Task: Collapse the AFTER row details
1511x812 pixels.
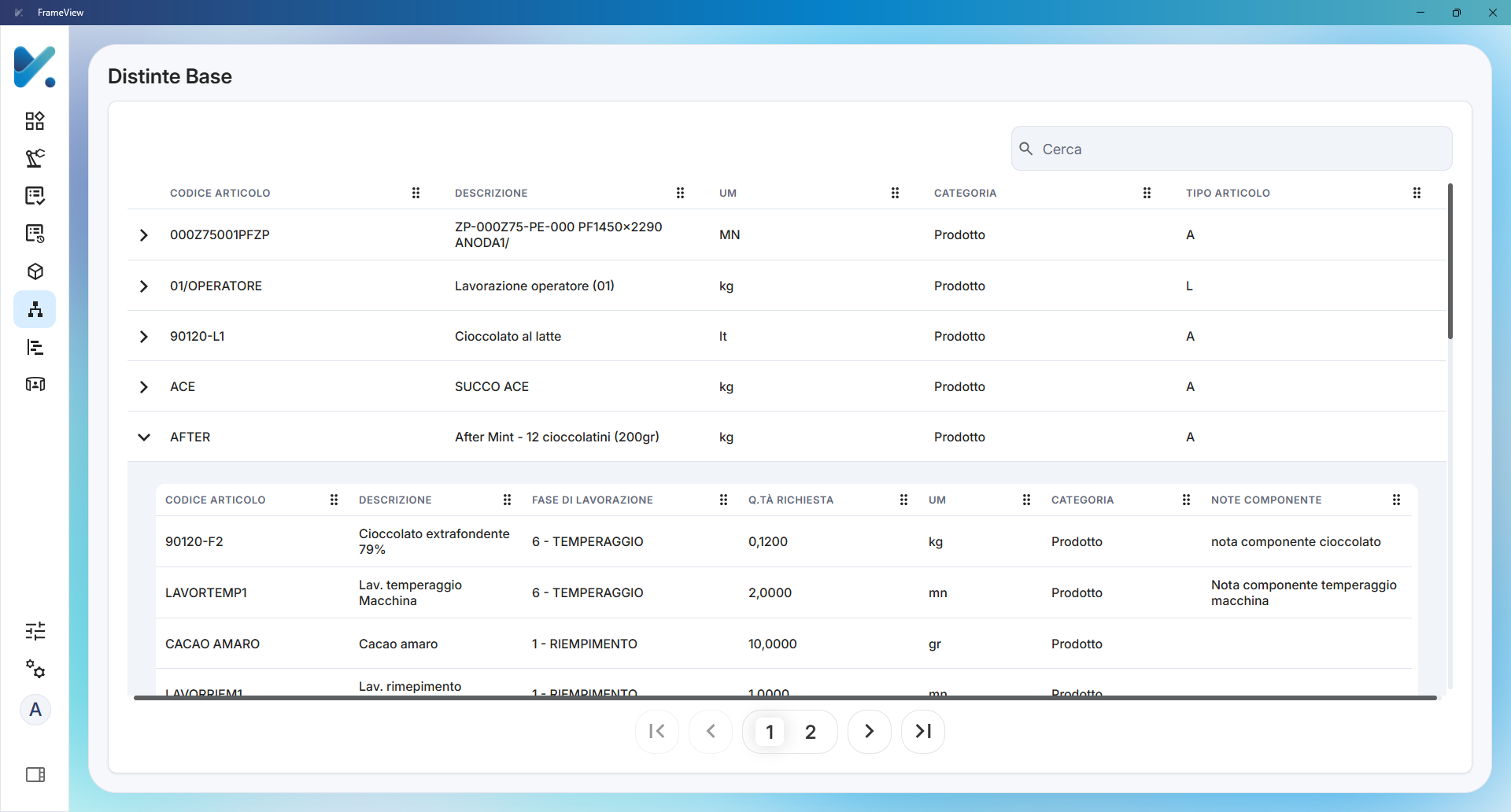Action: point(143,437)
